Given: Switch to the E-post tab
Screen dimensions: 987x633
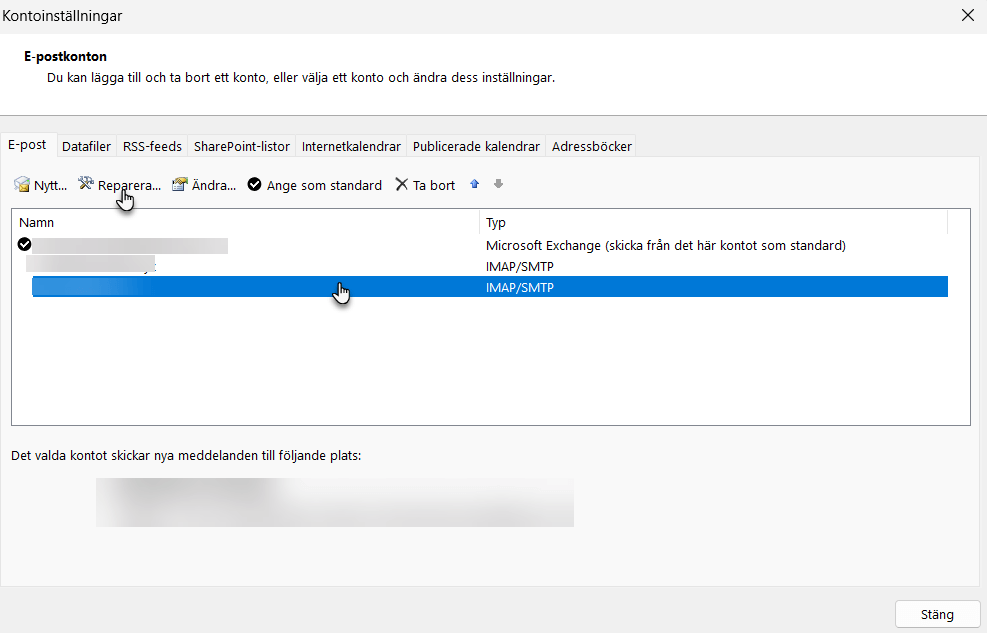Looking at the screenshot, I should [x=27, y=145].
